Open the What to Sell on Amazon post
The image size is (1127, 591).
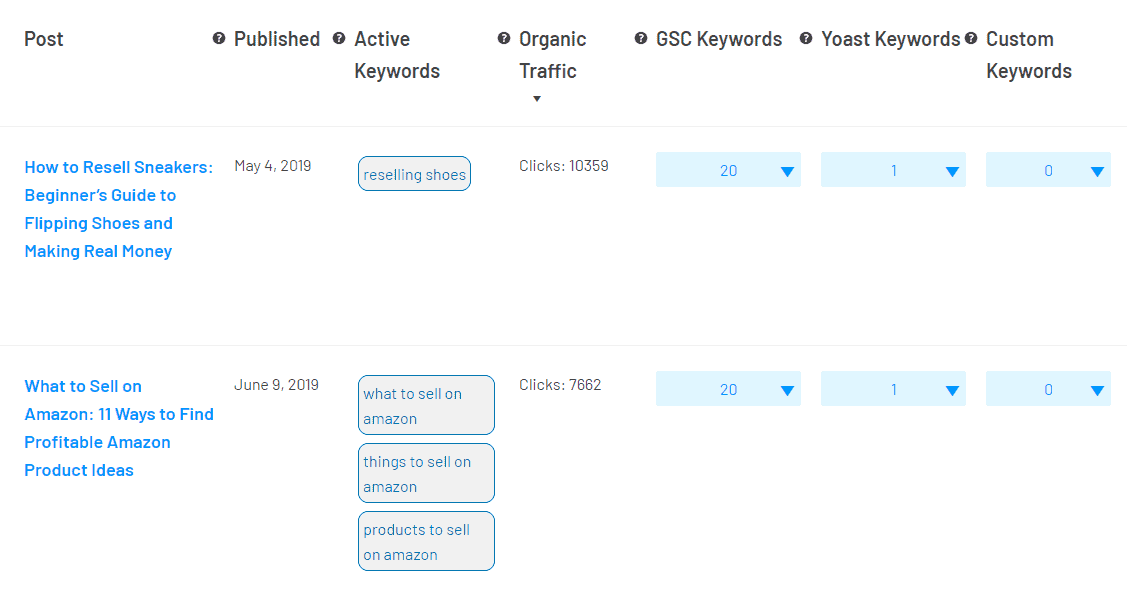(119, 428)
